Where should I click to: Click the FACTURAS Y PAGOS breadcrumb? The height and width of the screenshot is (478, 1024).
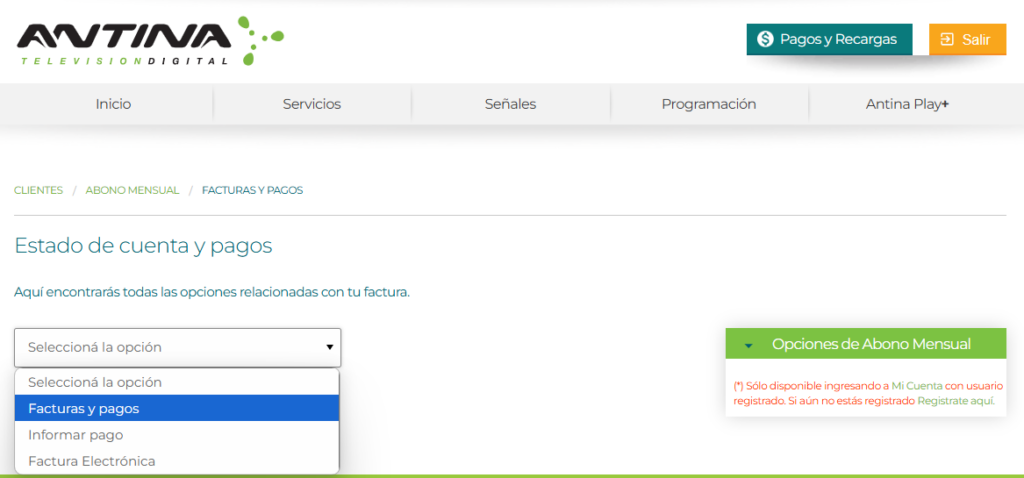tap(252, 190)
